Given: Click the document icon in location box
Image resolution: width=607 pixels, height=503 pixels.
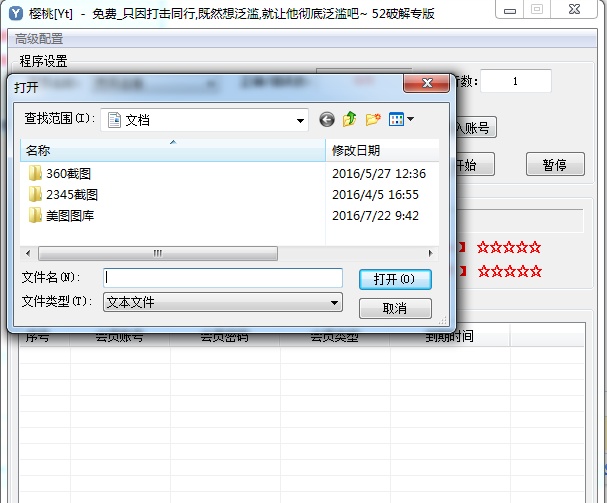Looking at the screenshot, I should [114, 120].
